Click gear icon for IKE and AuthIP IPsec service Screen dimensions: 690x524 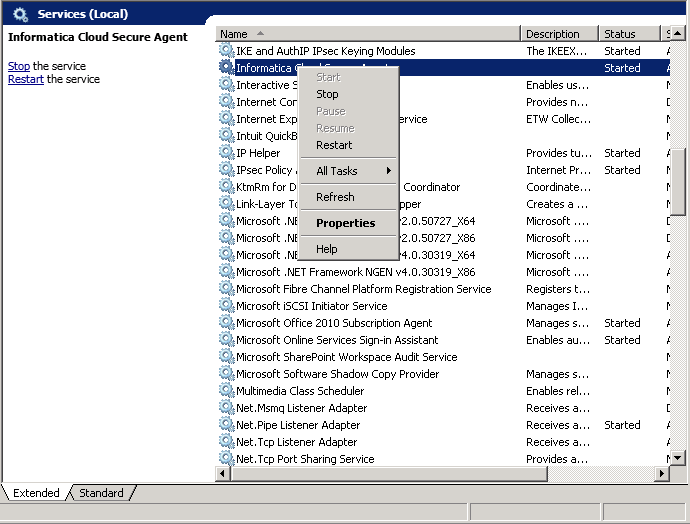[x=226, y=50]
